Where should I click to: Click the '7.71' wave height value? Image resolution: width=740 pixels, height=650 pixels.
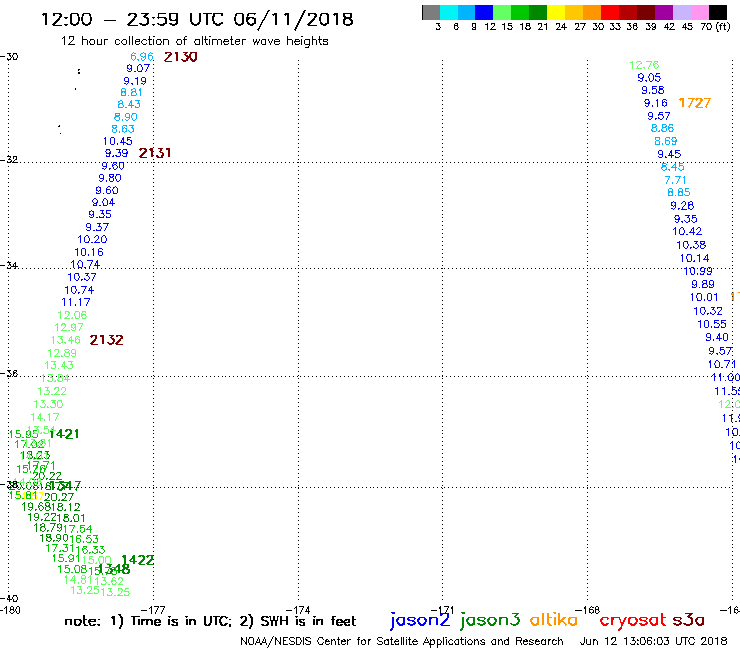[x=675, y=180]
